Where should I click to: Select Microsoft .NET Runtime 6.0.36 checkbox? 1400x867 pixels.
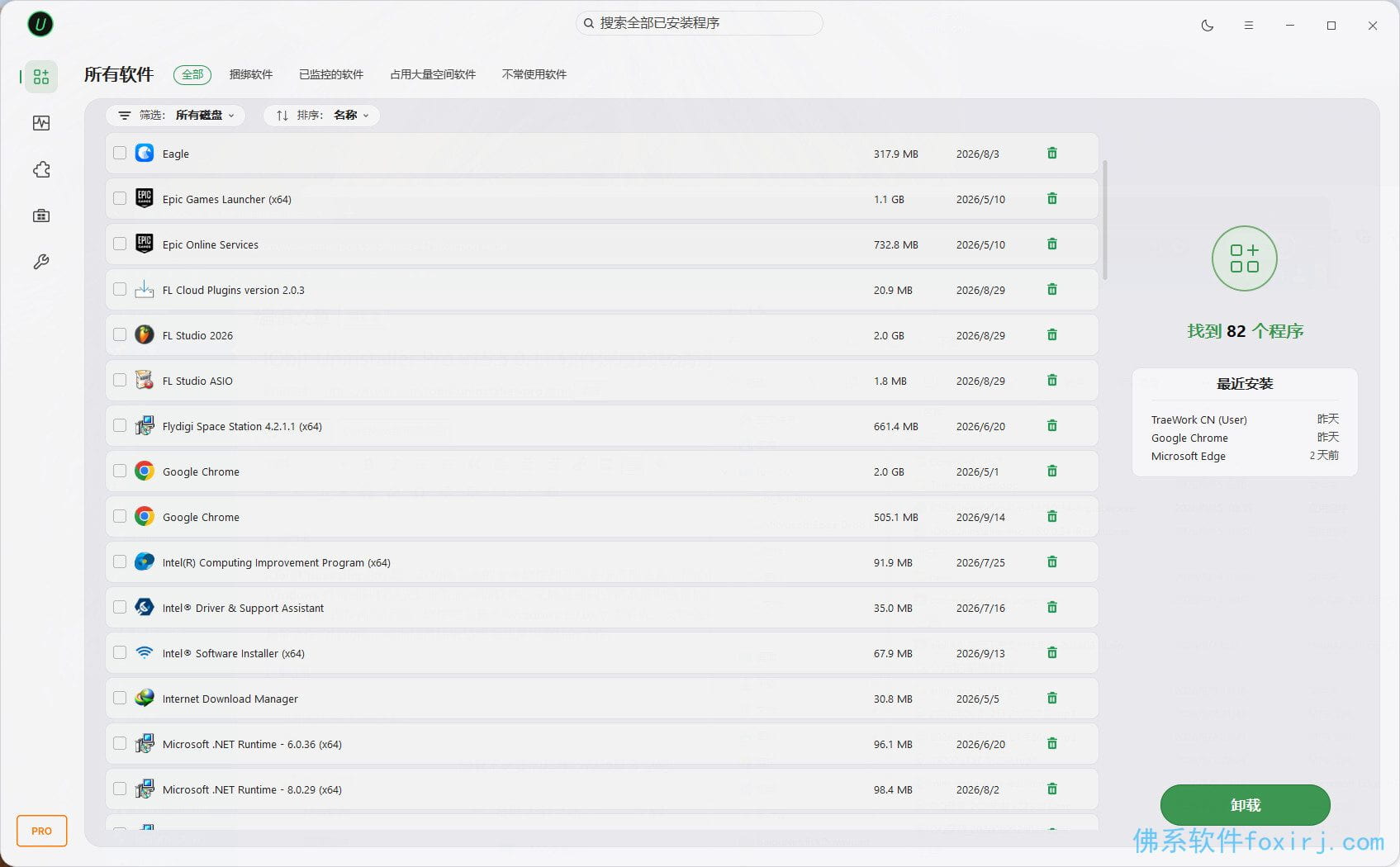coord(120,743)
